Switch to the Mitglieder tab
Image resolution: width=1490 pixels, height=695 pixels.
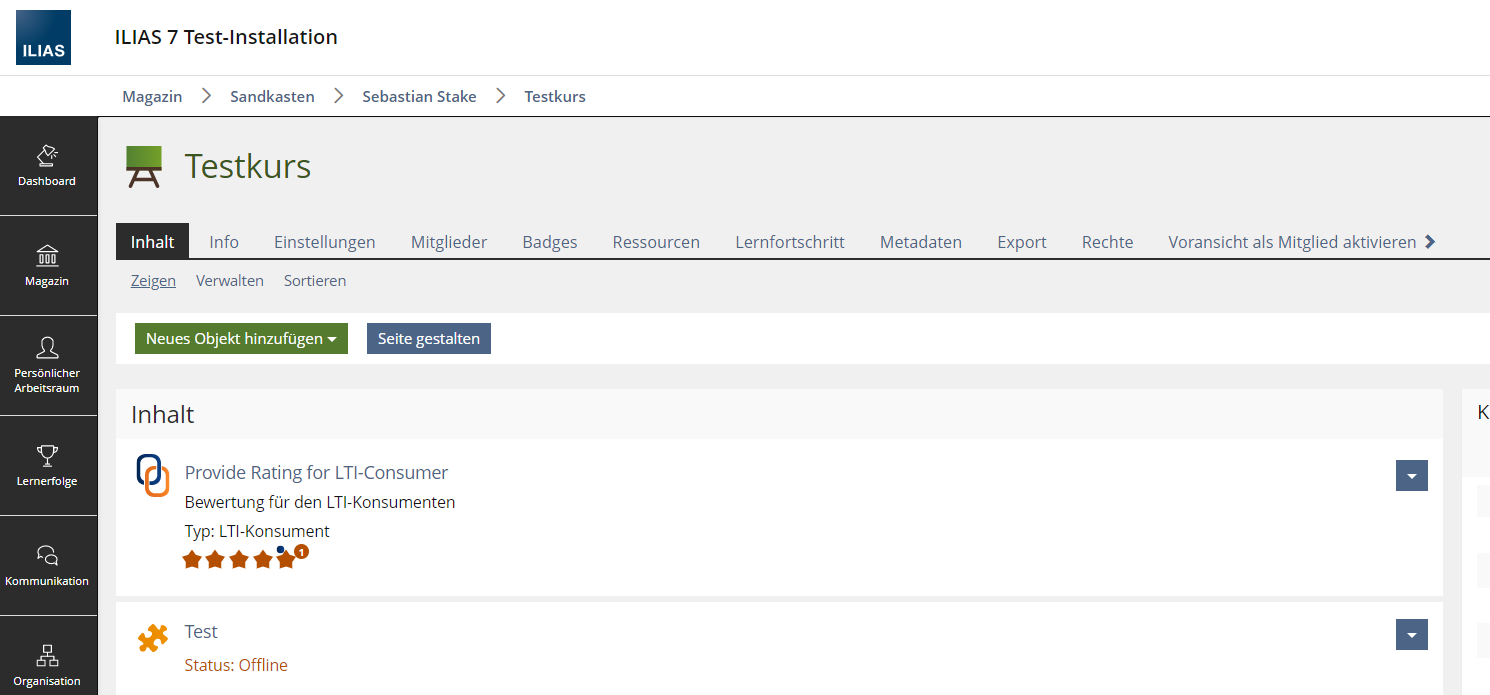coord(449,242)
